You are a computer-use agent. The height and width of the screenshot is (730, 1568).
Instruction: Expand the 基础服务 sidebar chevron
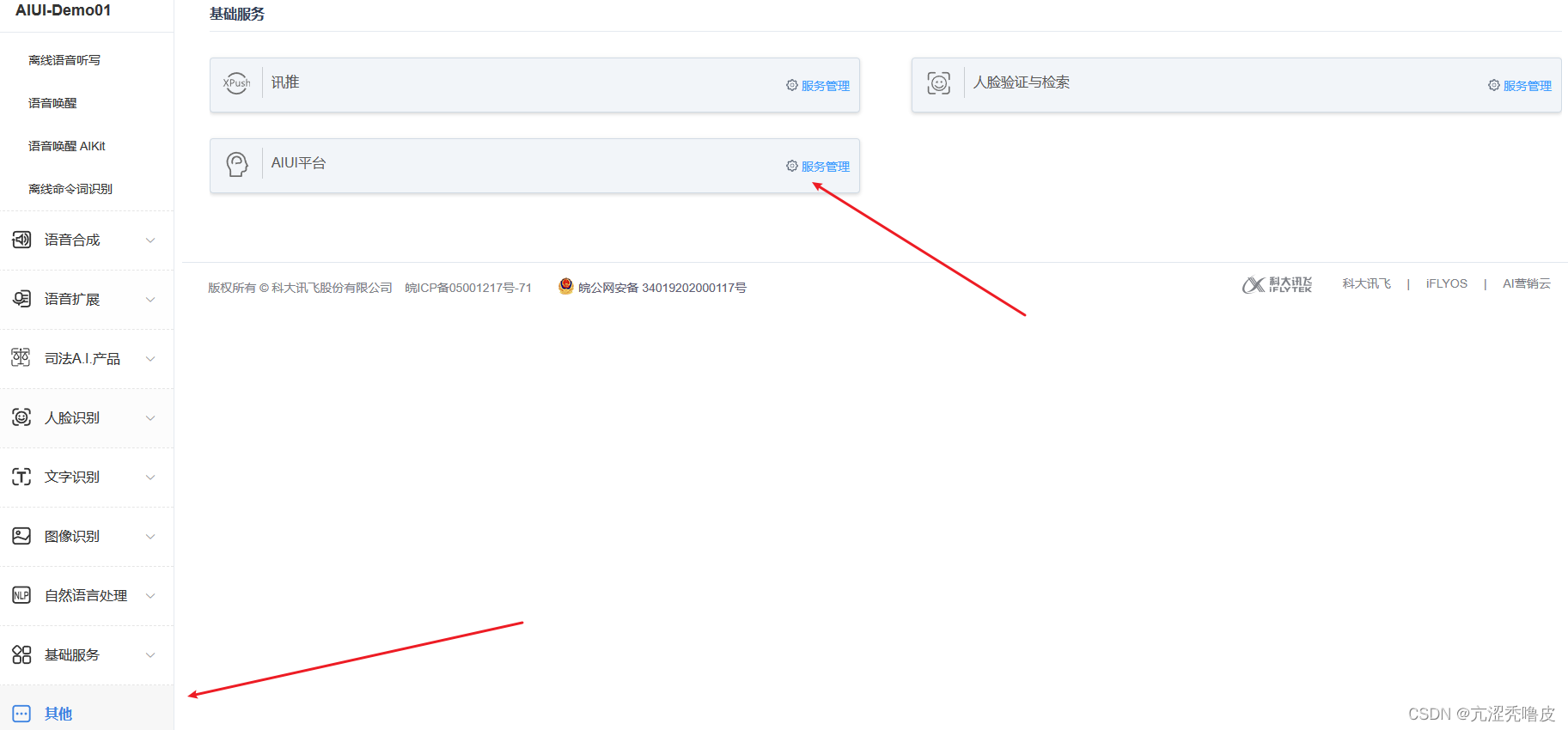150,655
